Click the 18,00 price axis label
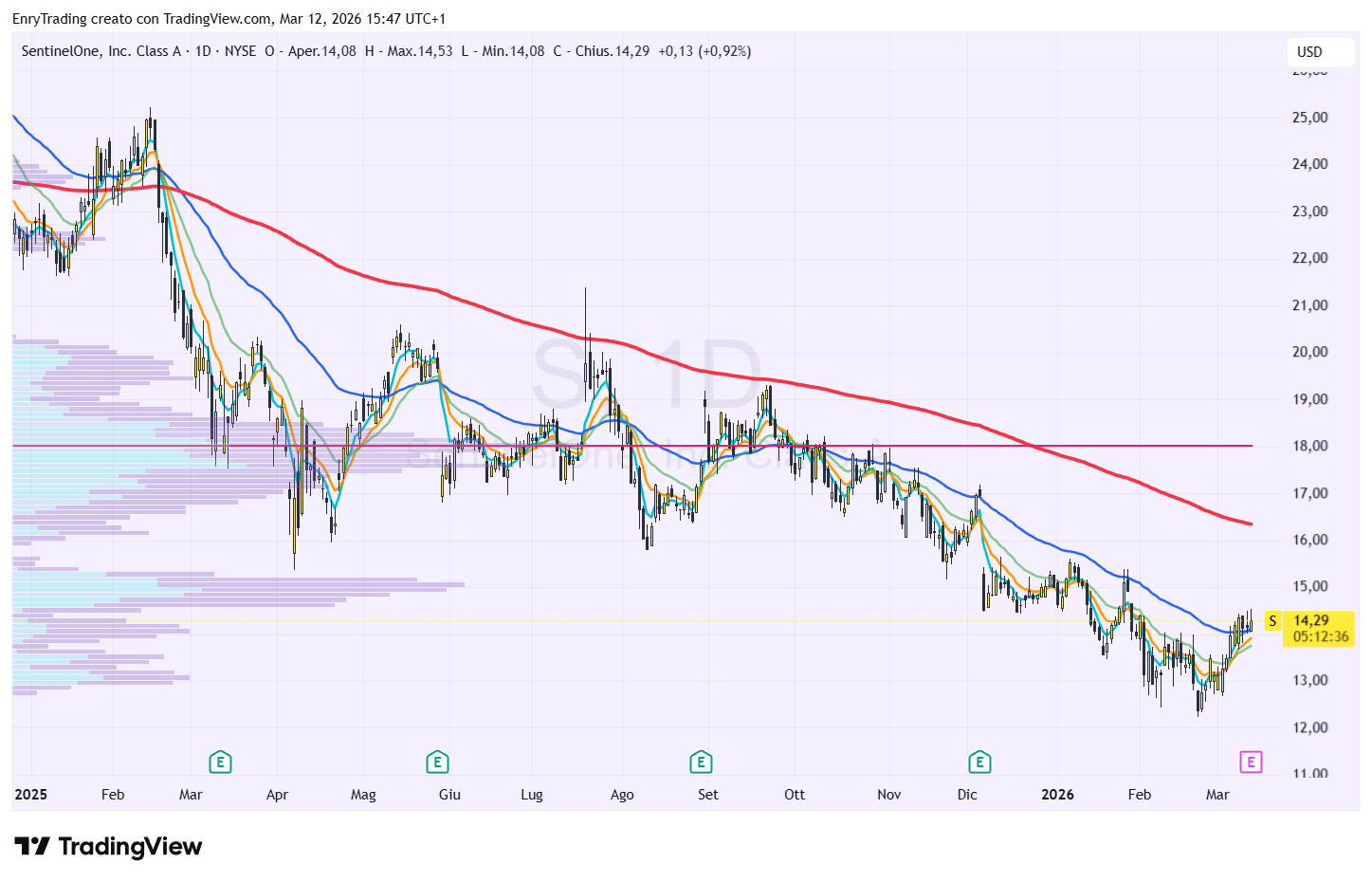The image size is (1372, 882). pos(1310,446)
